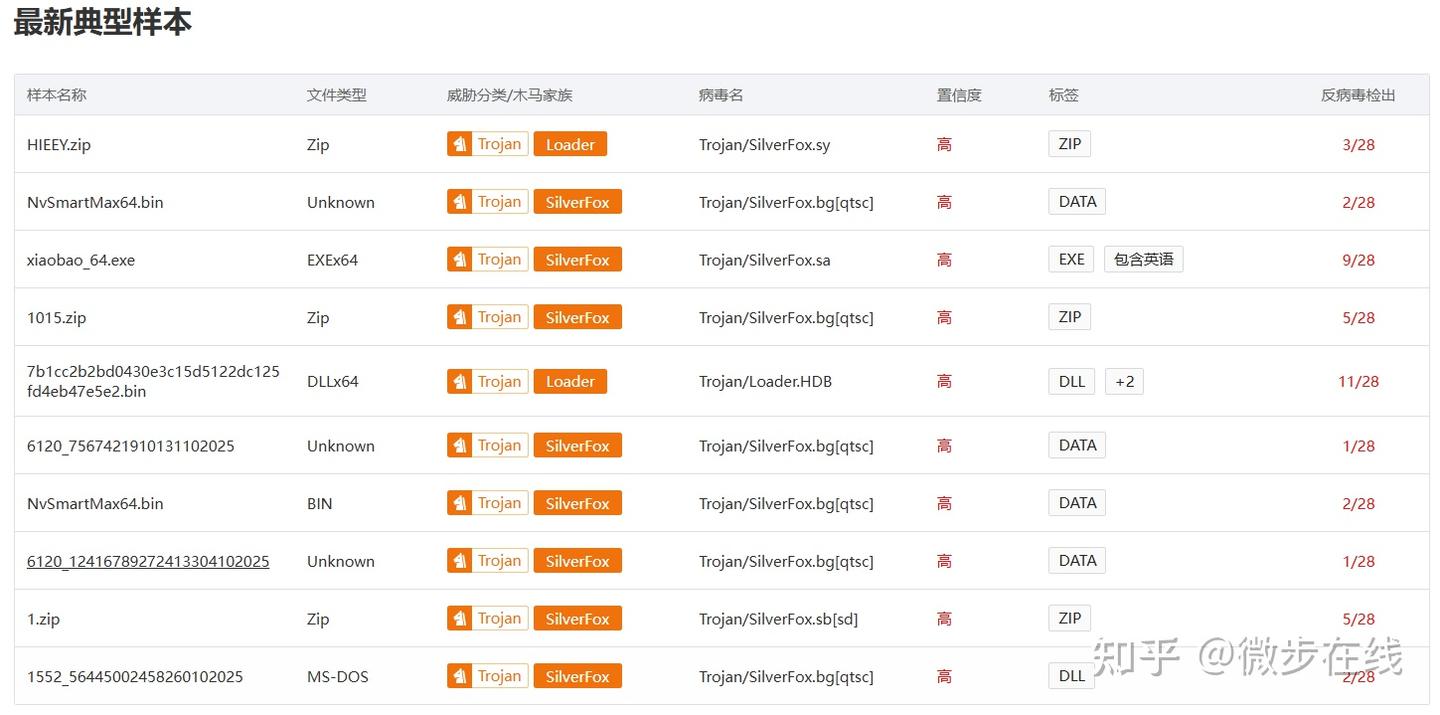1440x715 pixels.
Task: Click virus name Trojan/SilverFox.sy
Action: pos(765,145)
